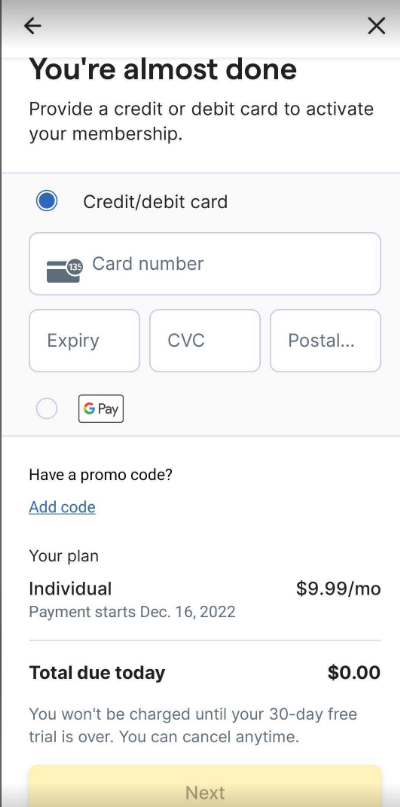
Task: Click the Expiry date field
Action: (84, 341)
